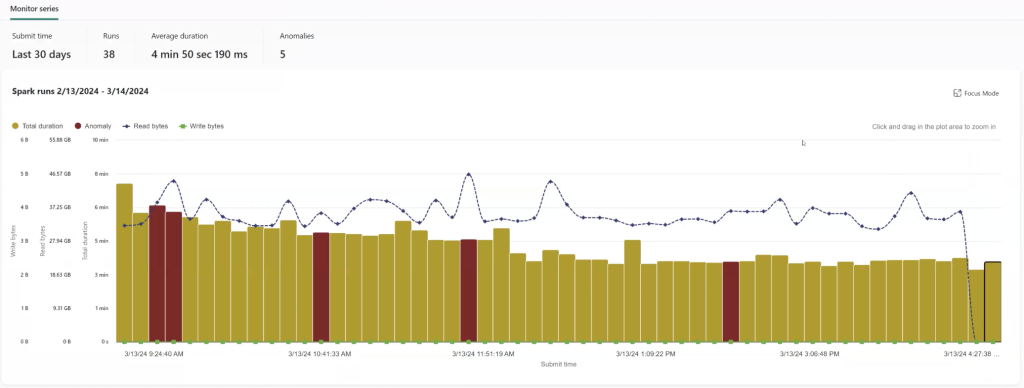Click the x-axis label '3/13/24 9:24:40 AM'
1024x388 pixels.
point(153,353)
